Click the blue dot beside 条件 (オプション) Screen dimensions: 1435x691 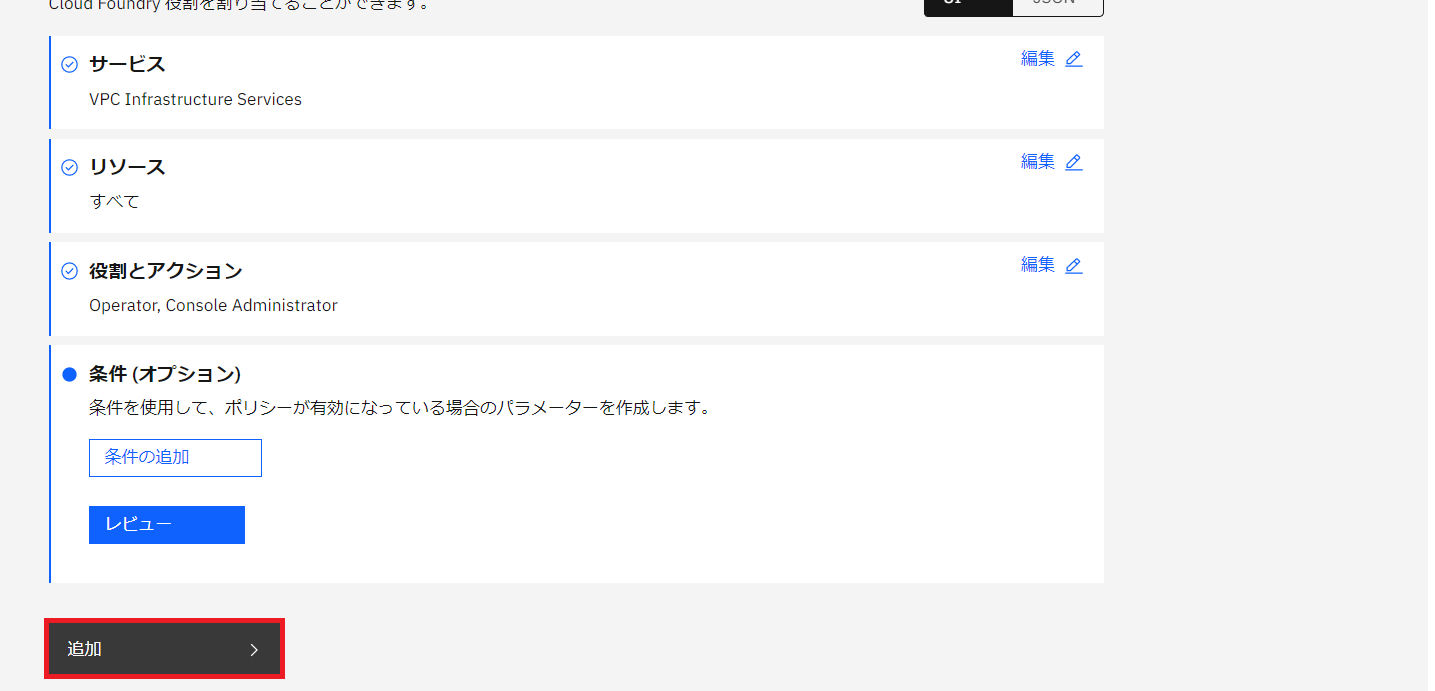70,375
